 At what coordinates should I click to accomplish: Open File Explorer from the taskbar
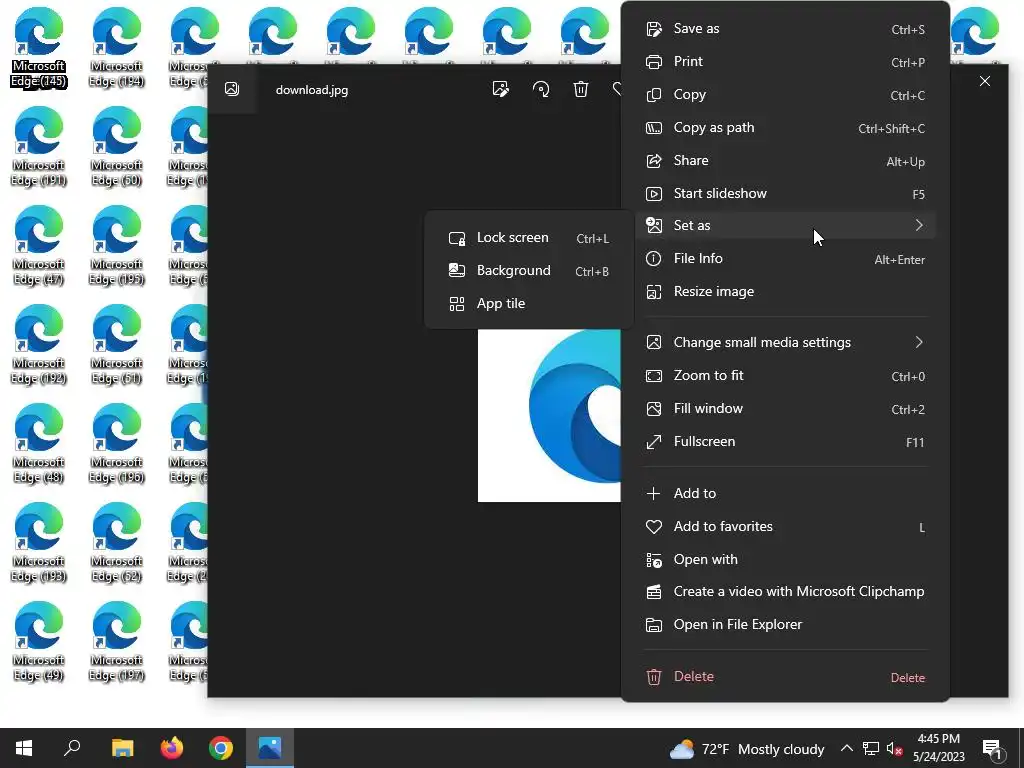[x=122, y=748]
